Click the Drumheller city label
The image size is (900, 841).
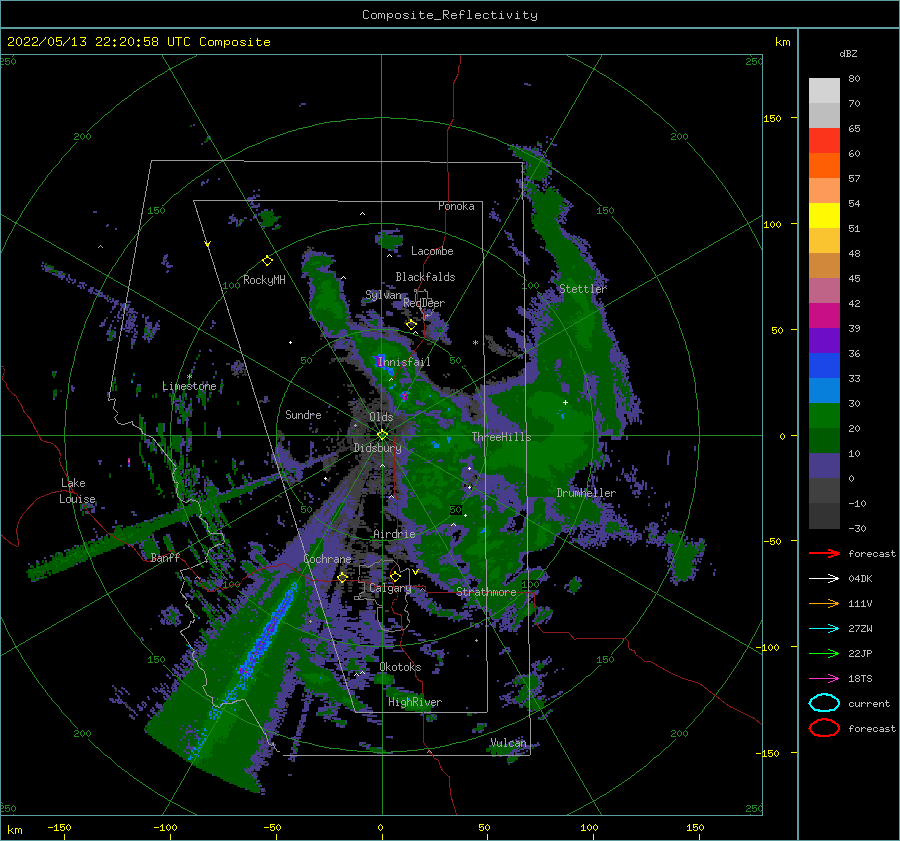point(586,493)
